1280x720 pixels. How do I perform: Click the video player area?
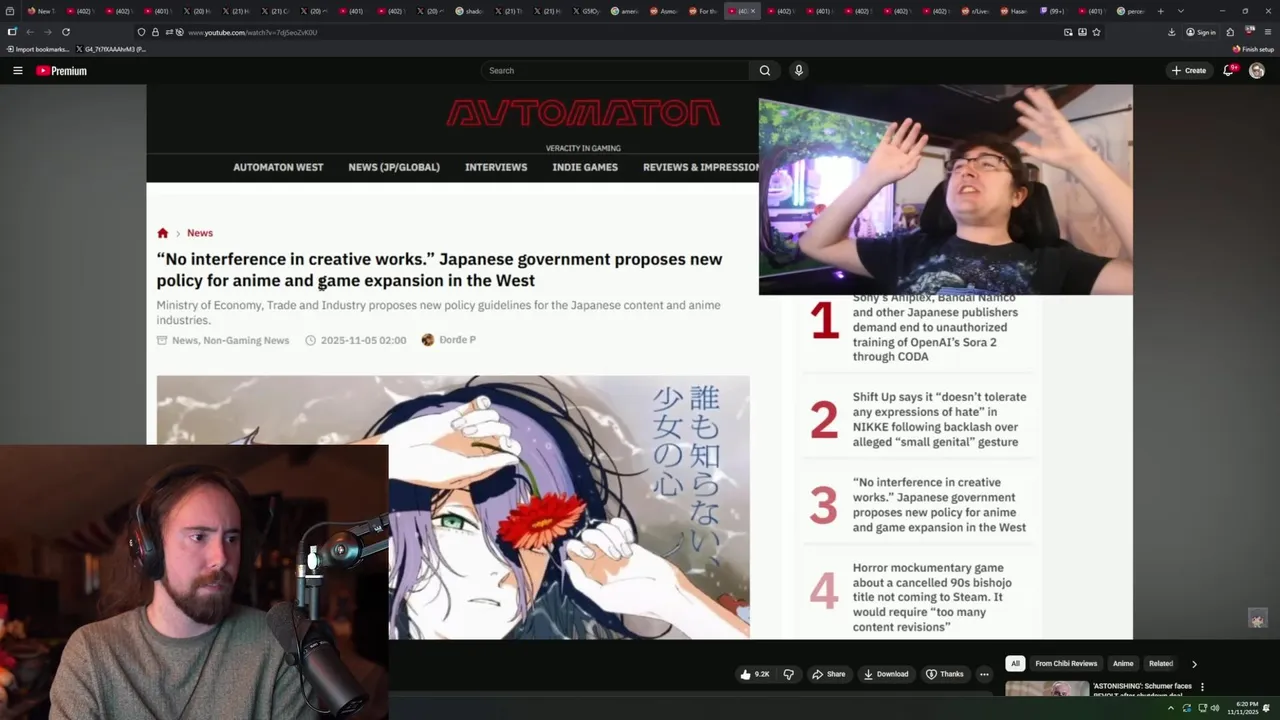(639, 361)
